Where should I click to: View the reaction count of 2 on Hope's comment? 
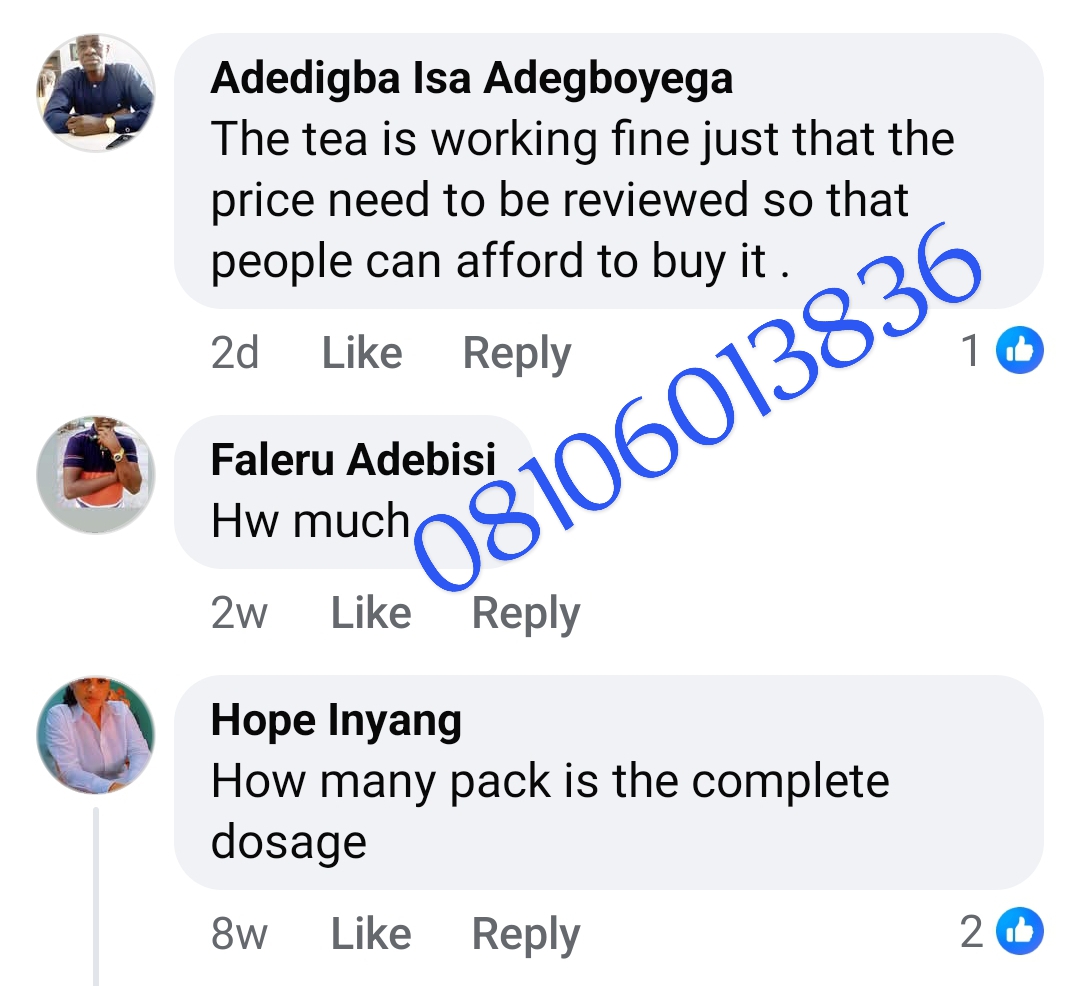972,931
